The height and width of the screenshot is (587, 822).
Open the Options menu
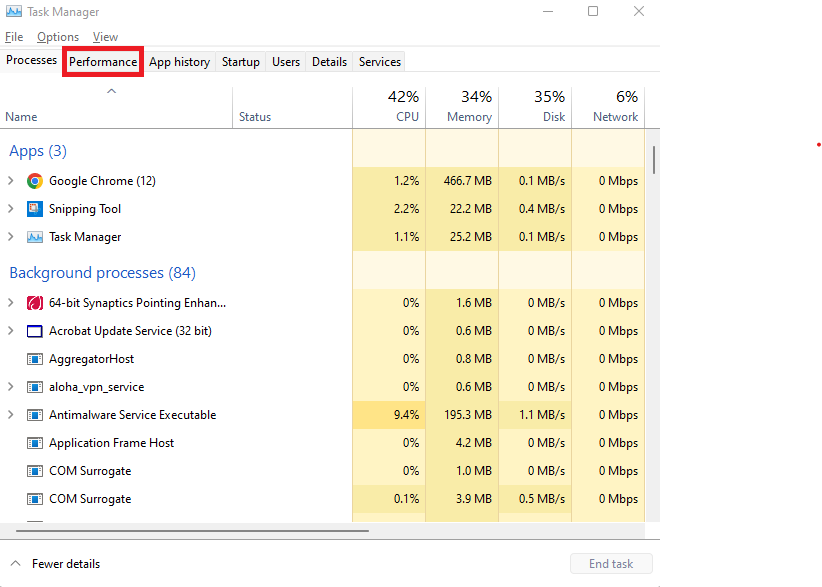pyautogui.click(x=58, y=37)
